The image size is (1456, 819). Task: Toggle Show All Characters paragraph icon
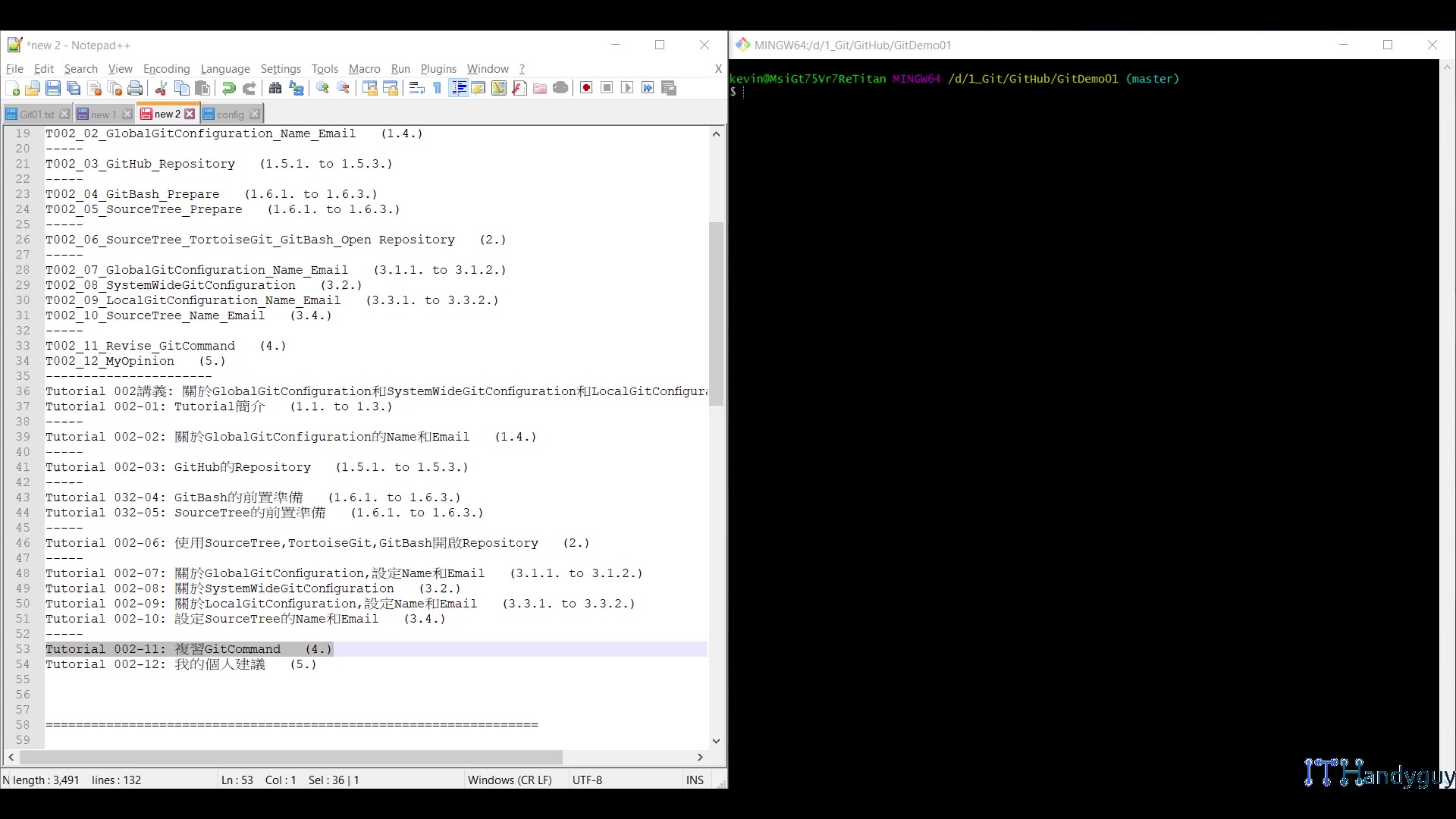[x=436, y=88]
